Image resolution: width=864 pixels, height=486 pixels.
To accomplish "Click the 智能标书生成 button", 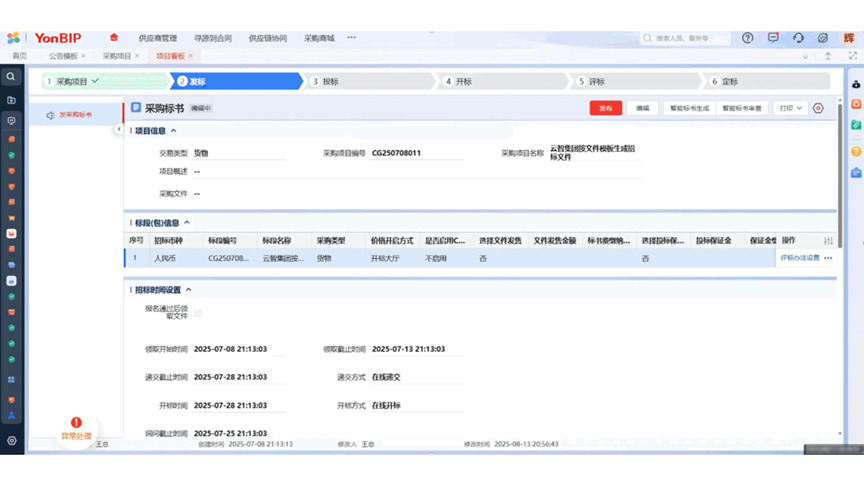I will coord(689,109).
